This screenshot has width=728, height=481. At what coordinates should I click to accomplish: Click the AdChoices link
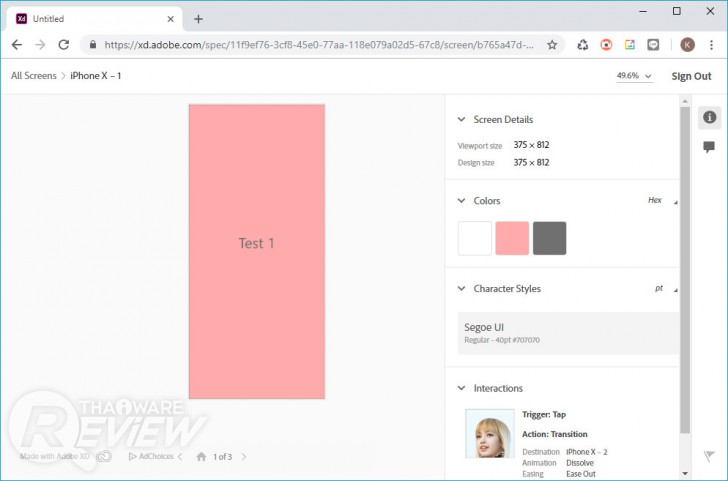[151, 456]
